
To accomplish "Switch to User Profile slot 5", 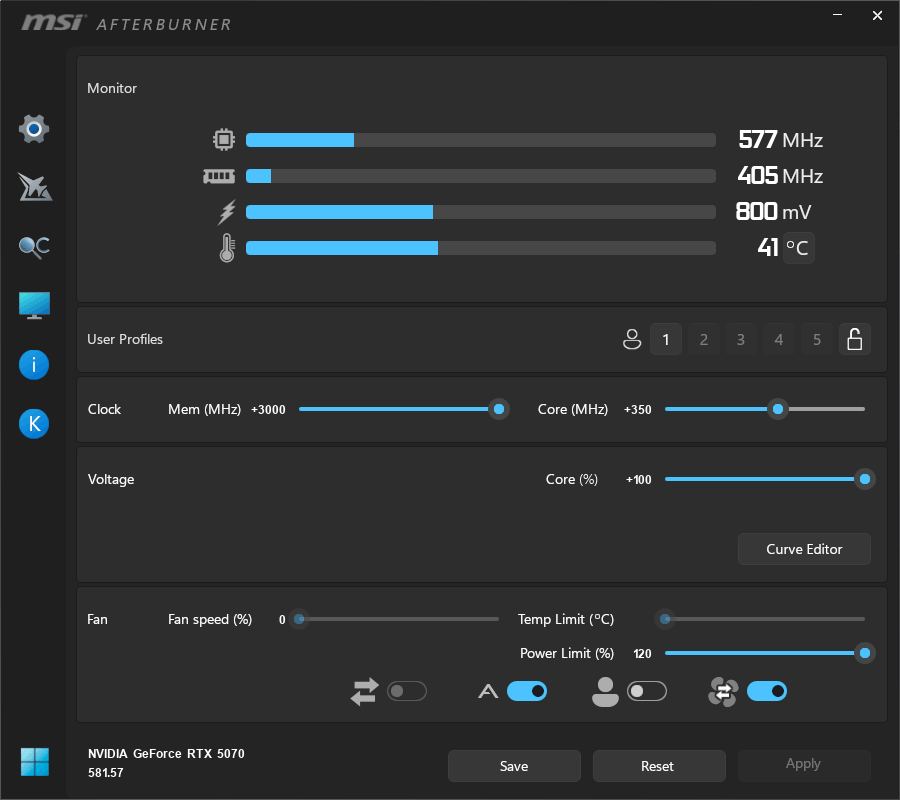I will (816, 339).
